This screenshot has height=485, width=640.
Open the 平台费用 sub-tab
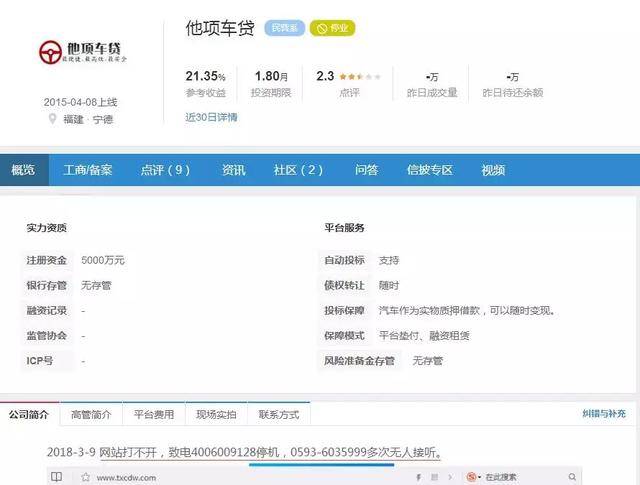coord(154,415)
